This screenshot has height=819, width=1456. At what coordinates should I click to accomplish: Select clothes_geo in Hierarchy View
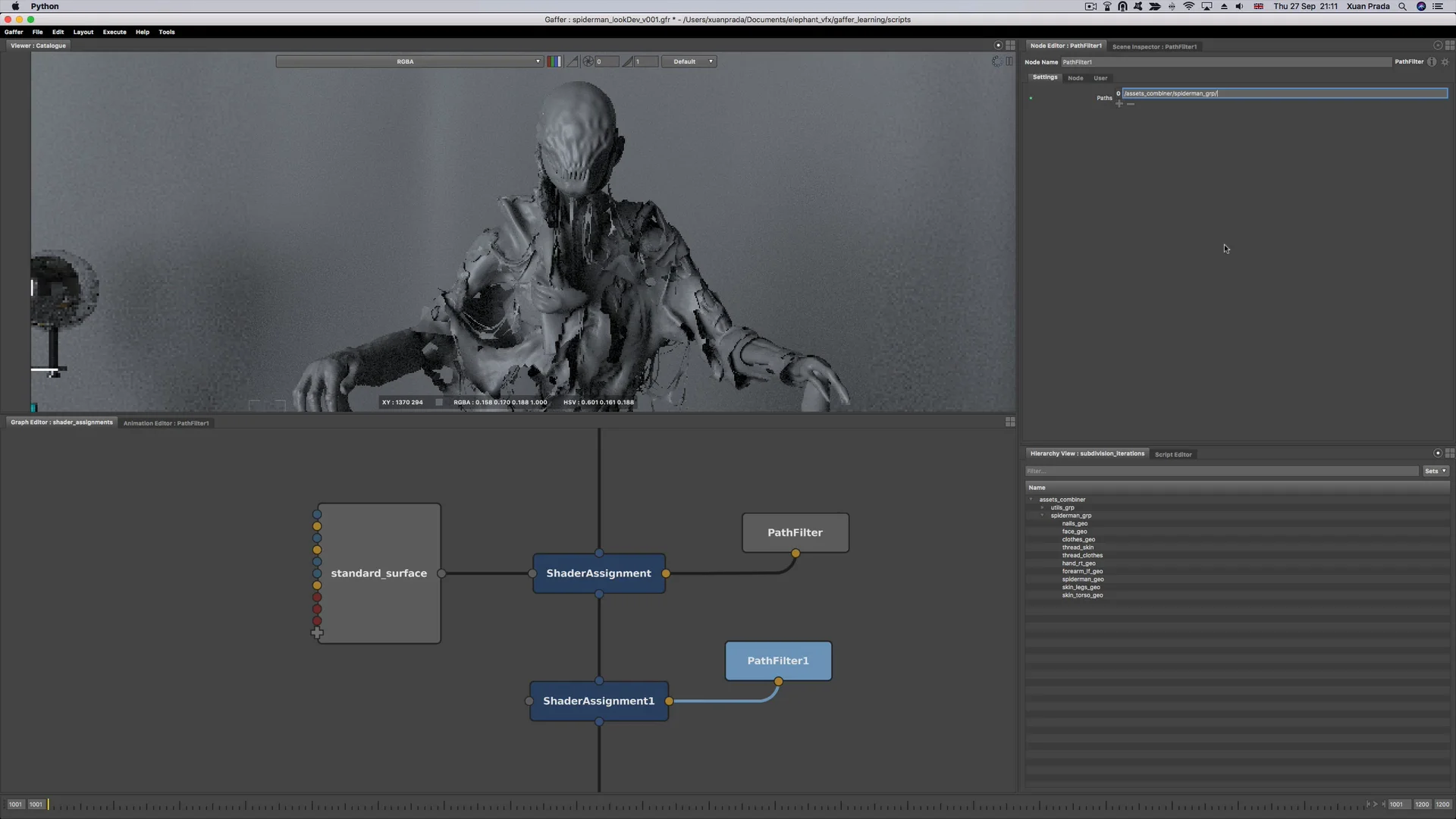[x=1078, y=540]
